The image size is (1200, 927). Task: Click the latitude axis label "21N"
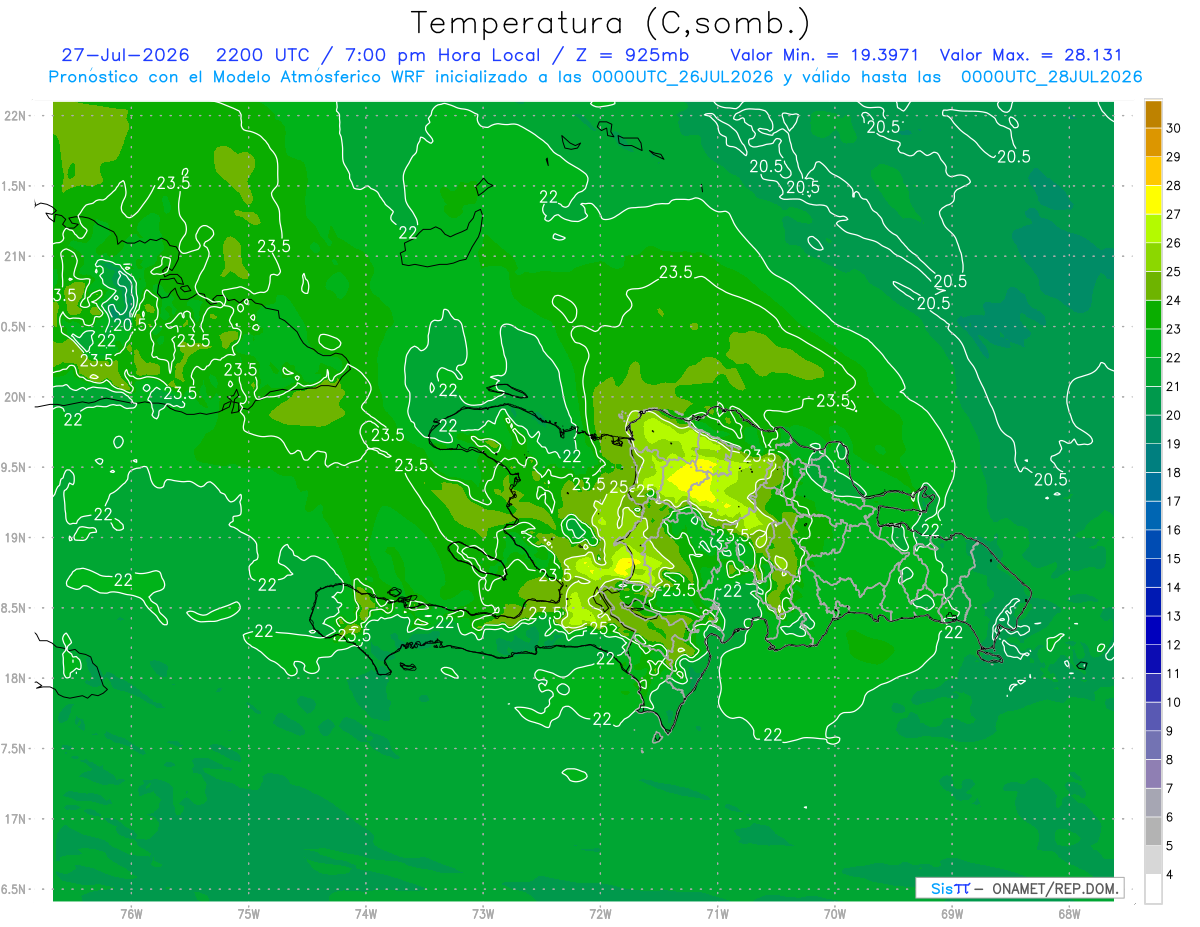pos(16,257)
